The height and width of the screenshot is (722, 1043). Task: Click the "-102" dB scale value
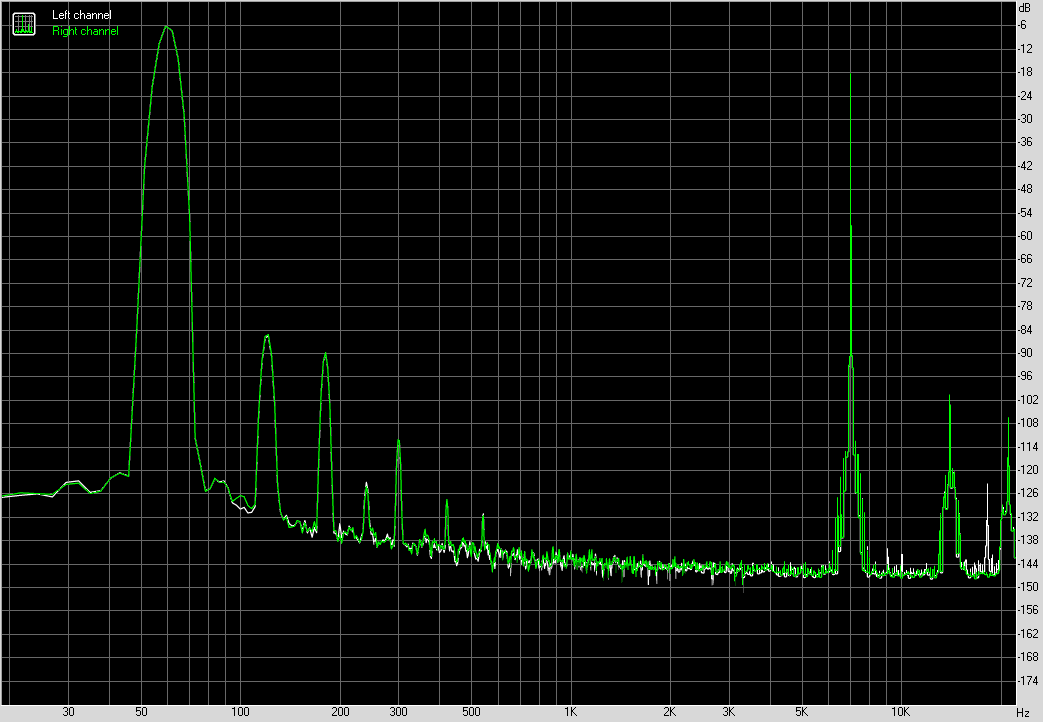pos(1028,400)
